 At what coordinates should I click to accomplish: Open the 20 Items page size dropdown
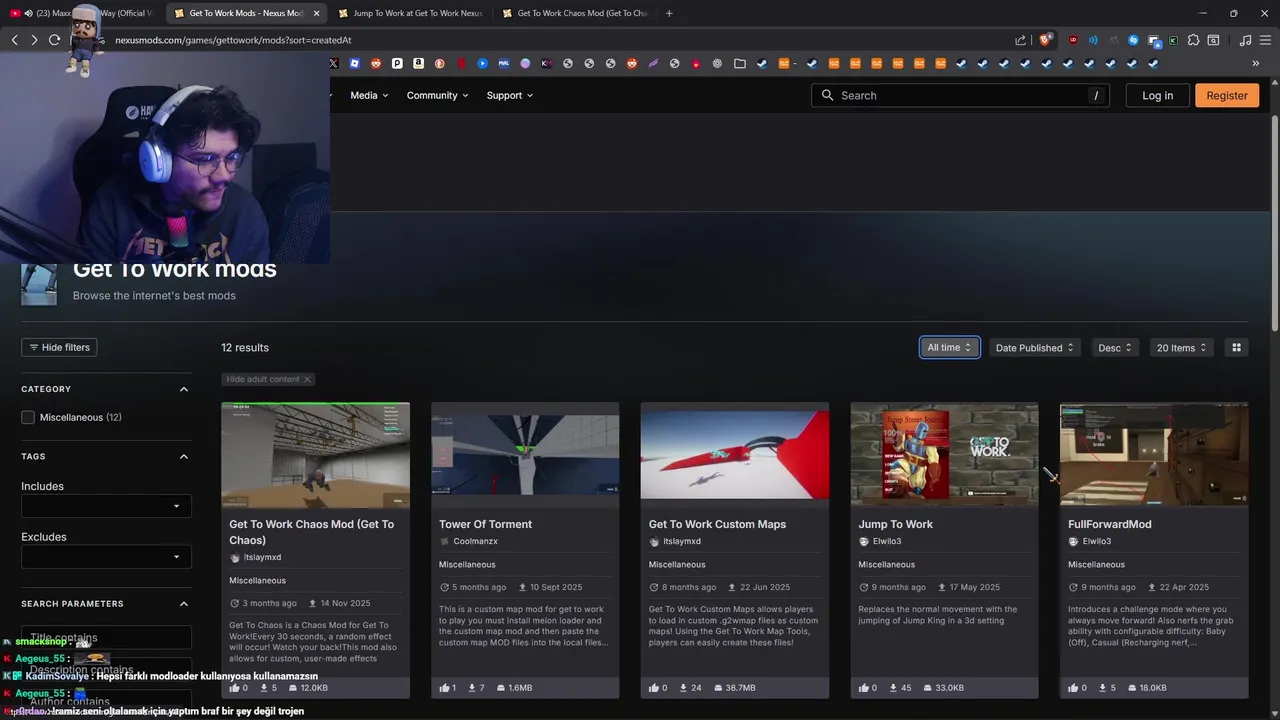tap(1182, 348)
